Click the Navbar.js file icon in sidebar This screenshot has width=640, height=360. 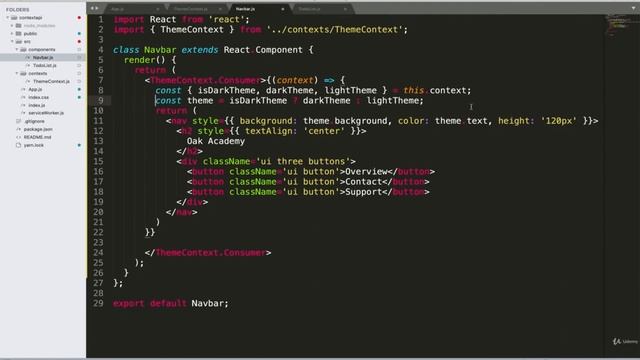point(28,58)
